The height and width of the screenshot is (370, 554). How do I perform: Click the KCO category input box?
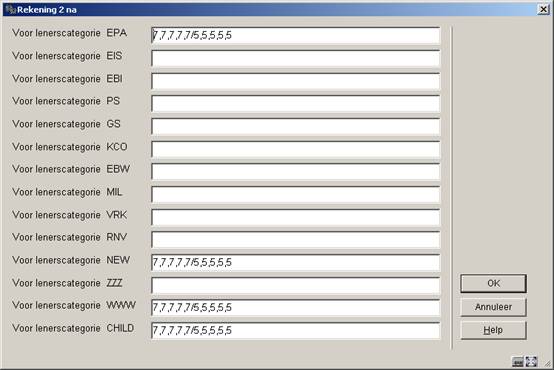click(x=296, y=149)
